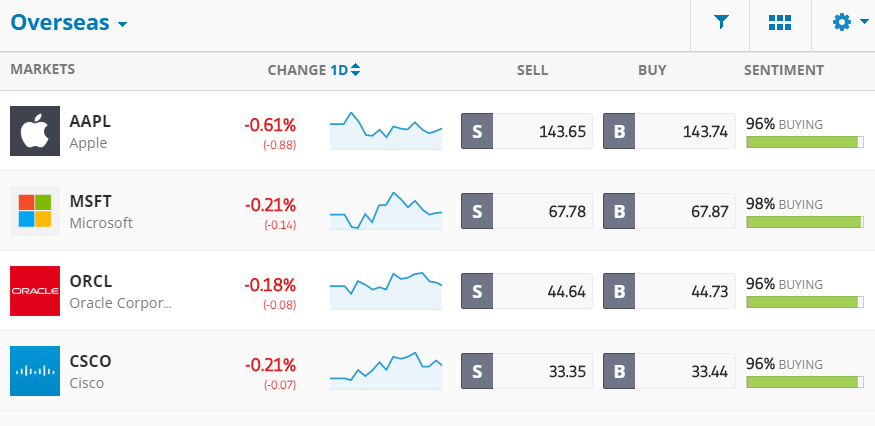The width and height of the screenshot is (875, 426).
Task: Click the Microsoft logo icon
Action: tap(35, 210)
